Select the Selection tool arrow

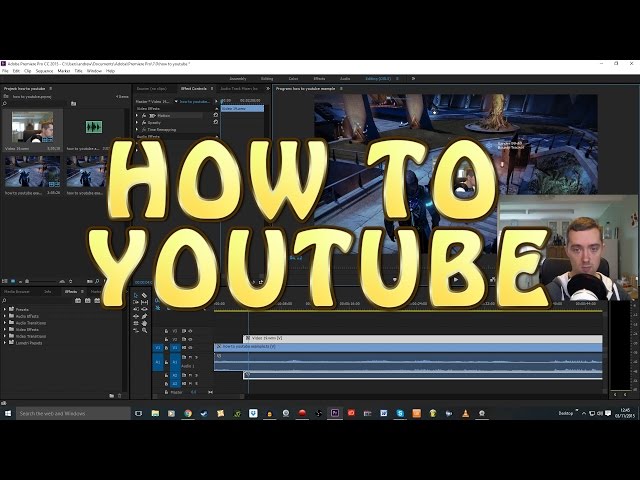pyautogui.click(x=136, y=295)
